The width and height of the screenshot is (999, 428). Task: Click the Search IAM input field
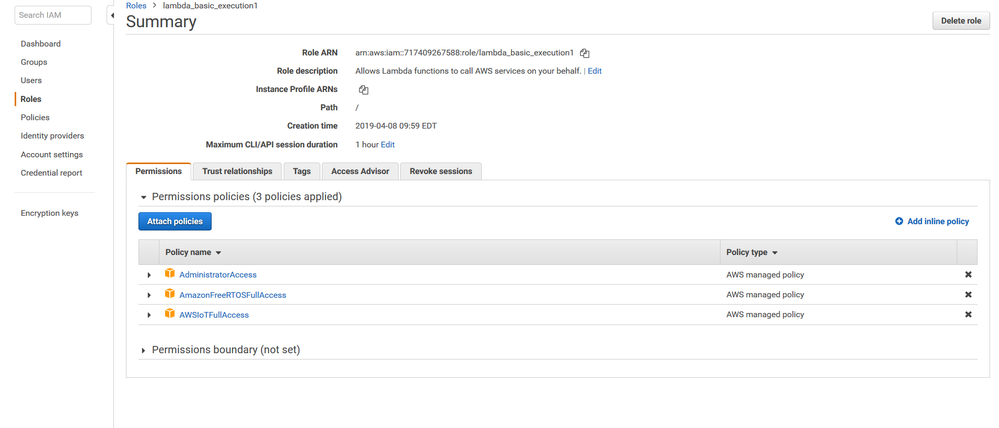pos(54,15)
